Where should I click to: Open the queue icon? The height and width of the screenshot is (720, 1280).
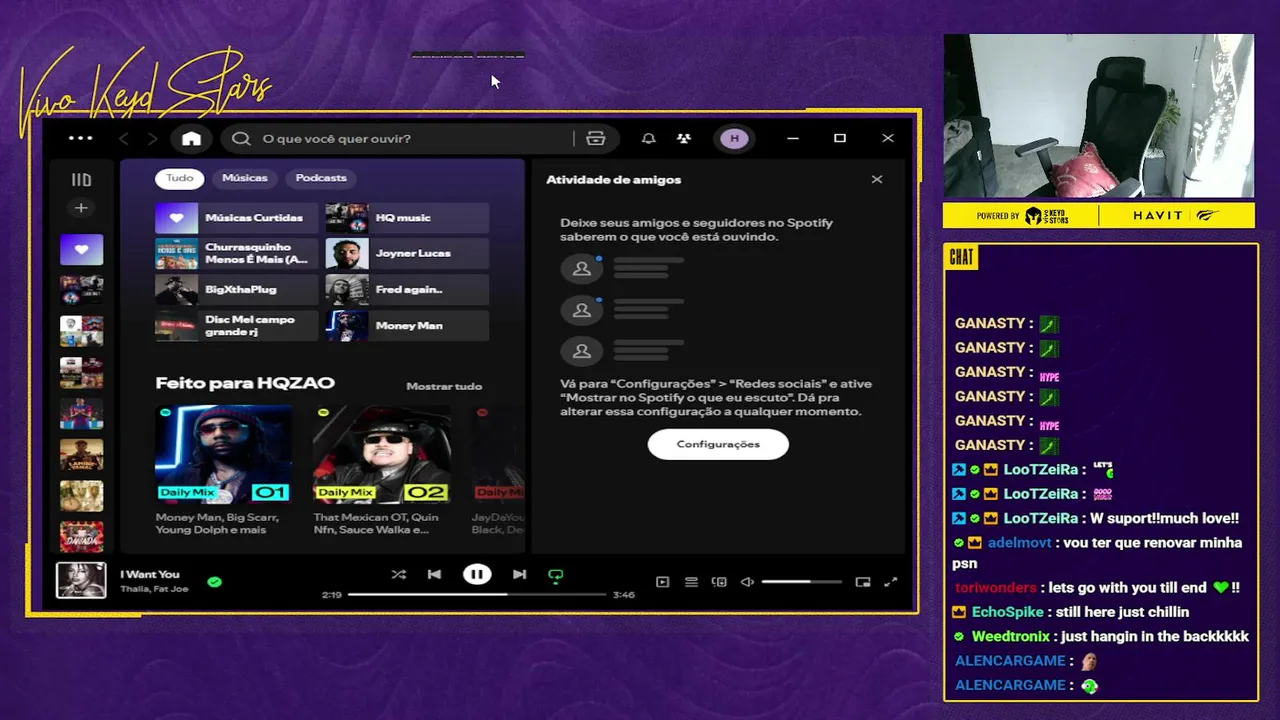point(691,582)
